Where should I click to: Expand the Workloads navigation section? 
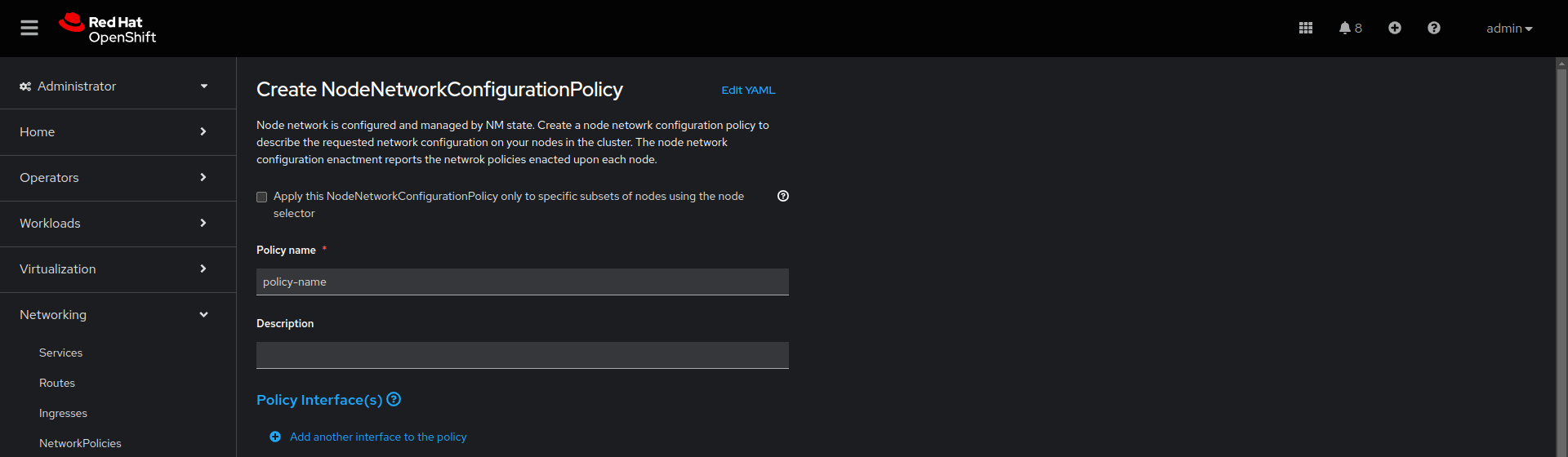[x=118, y=224]
